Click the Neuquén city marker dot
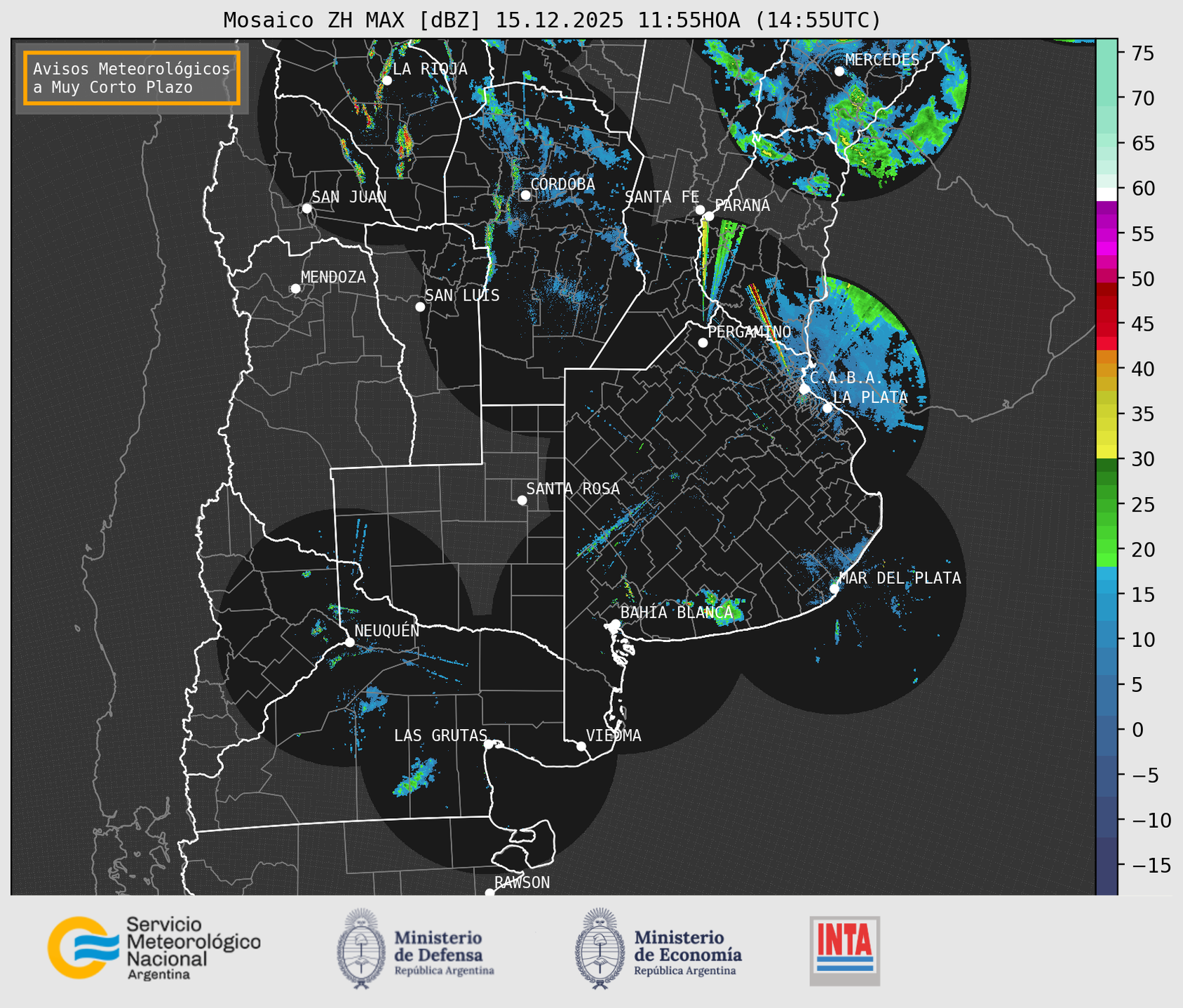Screen dimensions: 1183x1008 (349, 642)
